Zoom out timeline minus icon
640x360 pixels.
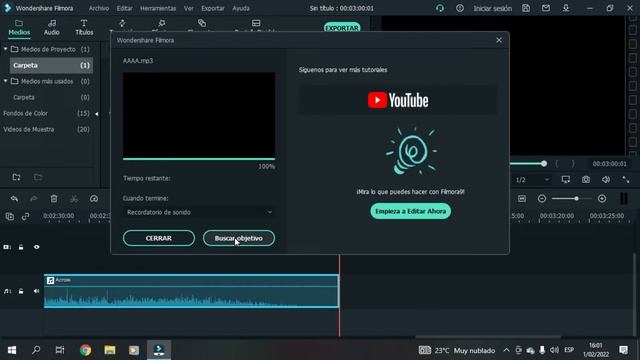[x=542, y=199]
